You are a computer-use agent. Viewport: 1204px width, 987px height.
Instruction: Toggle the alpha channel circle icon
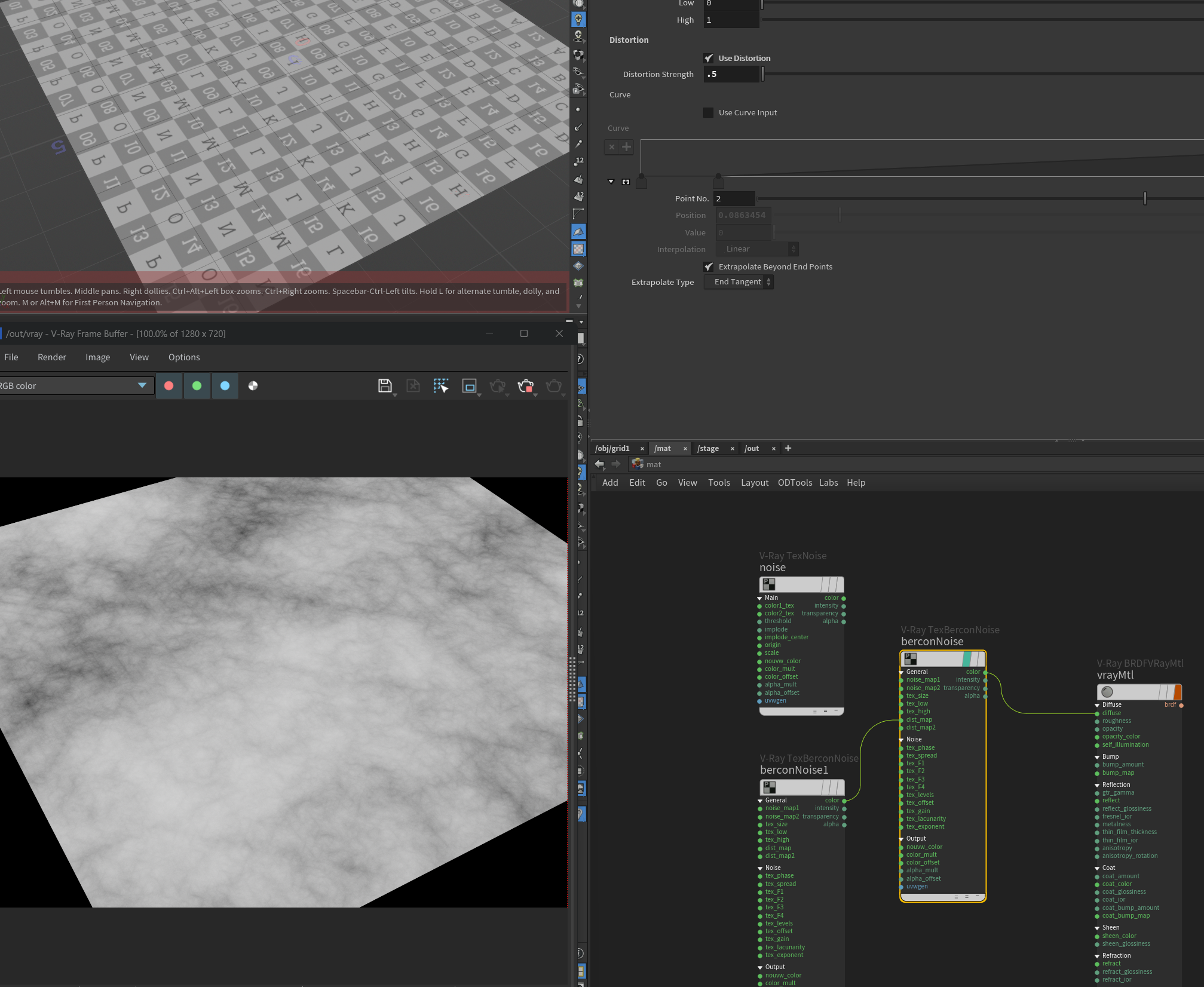[253, 386]
